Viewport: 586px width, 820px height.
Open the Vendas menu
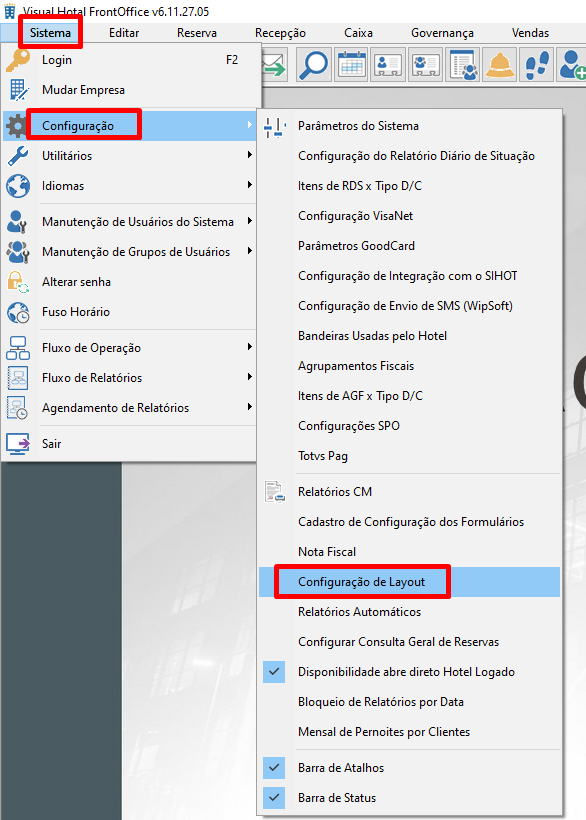pyautogui.click(x=530, y=33)
